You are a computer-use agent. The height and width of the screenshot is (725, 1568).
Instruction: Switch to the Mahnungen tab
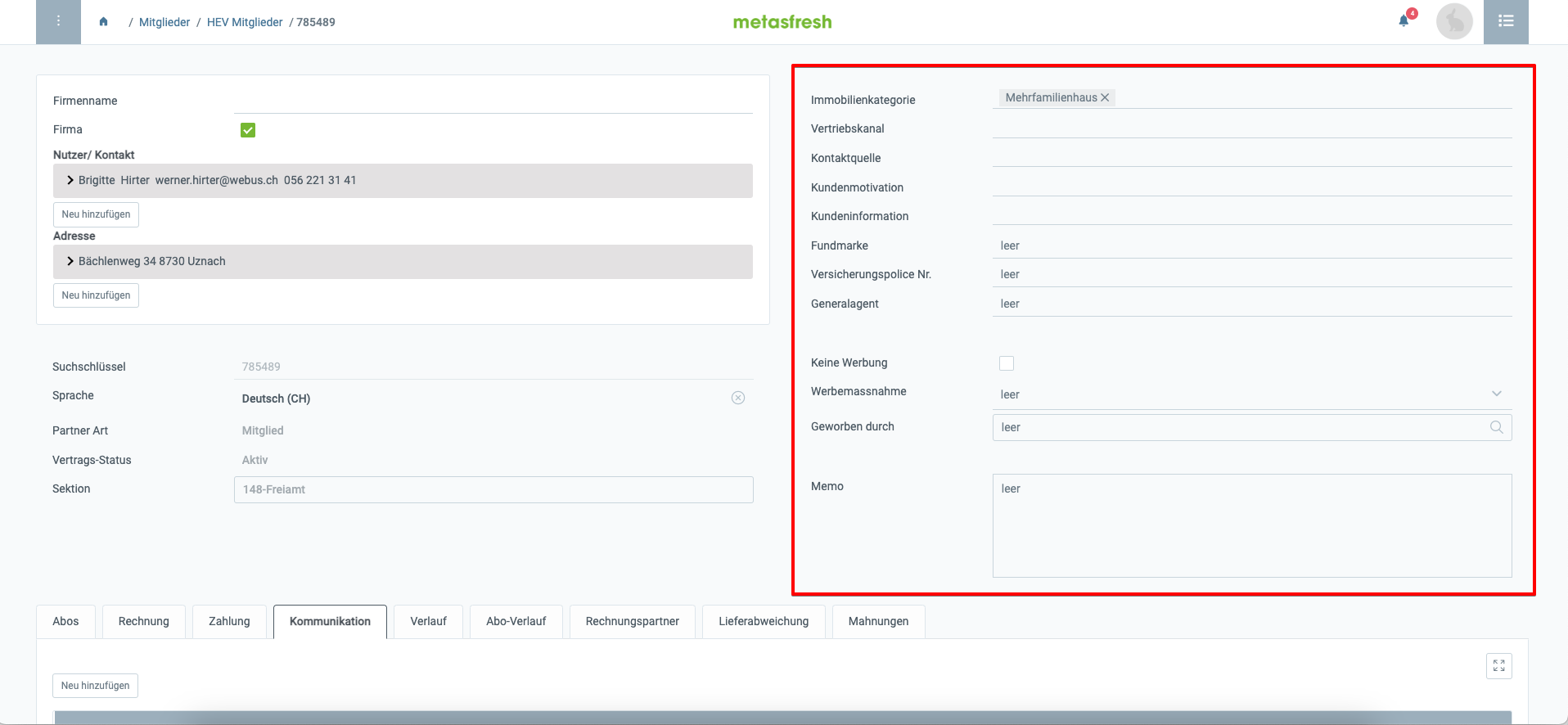click(878, 622)
